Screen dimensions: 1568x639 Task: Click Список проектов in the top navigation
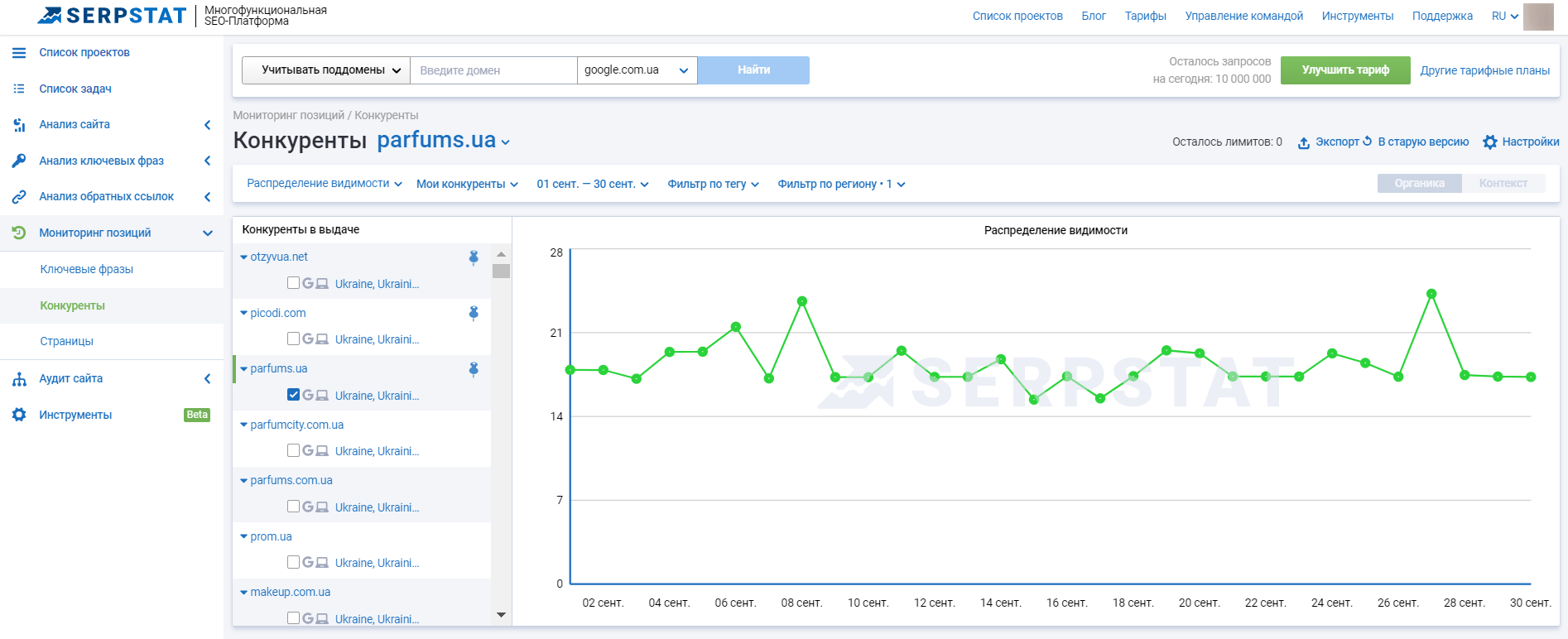coord(1017,16)
